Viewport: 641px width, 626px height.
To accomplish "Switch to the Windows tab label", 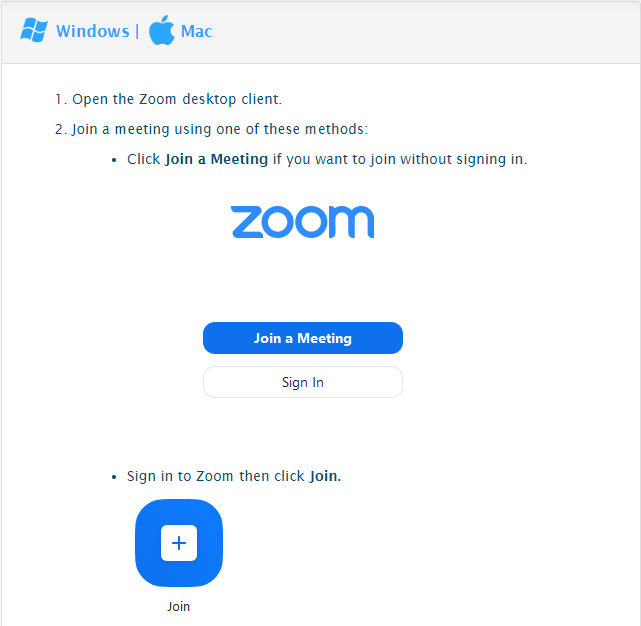I will point(93,31).
